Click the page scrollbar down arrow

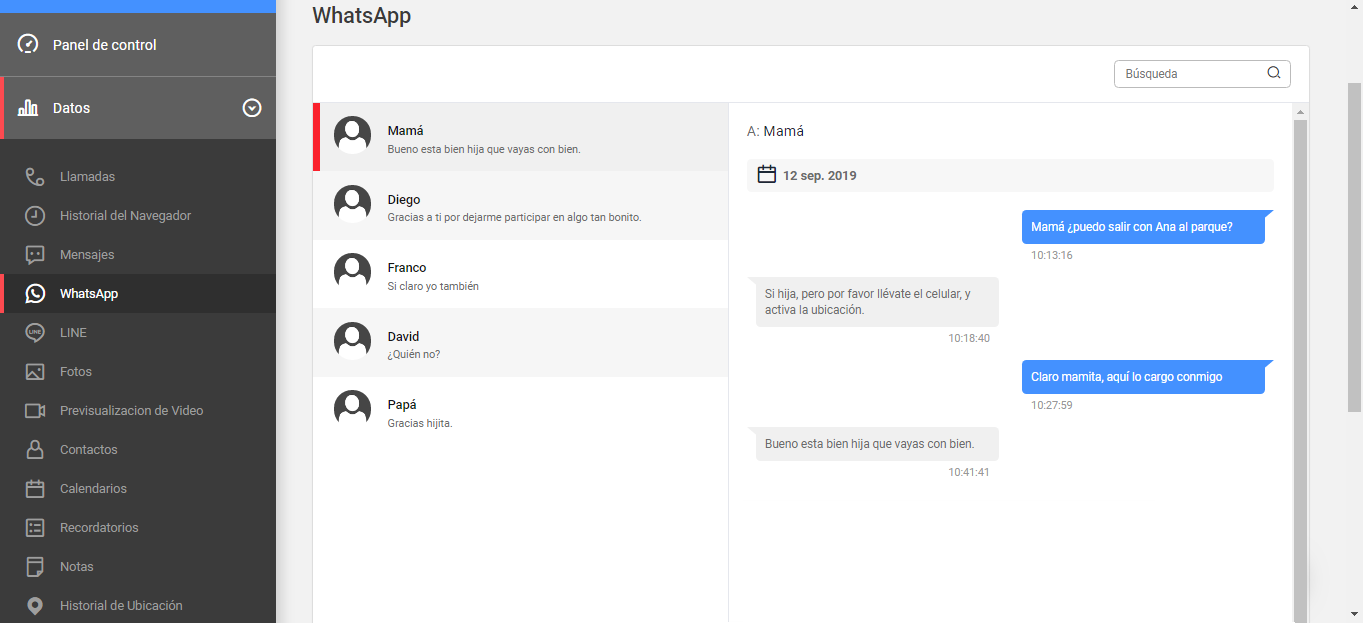point(1355,613)
